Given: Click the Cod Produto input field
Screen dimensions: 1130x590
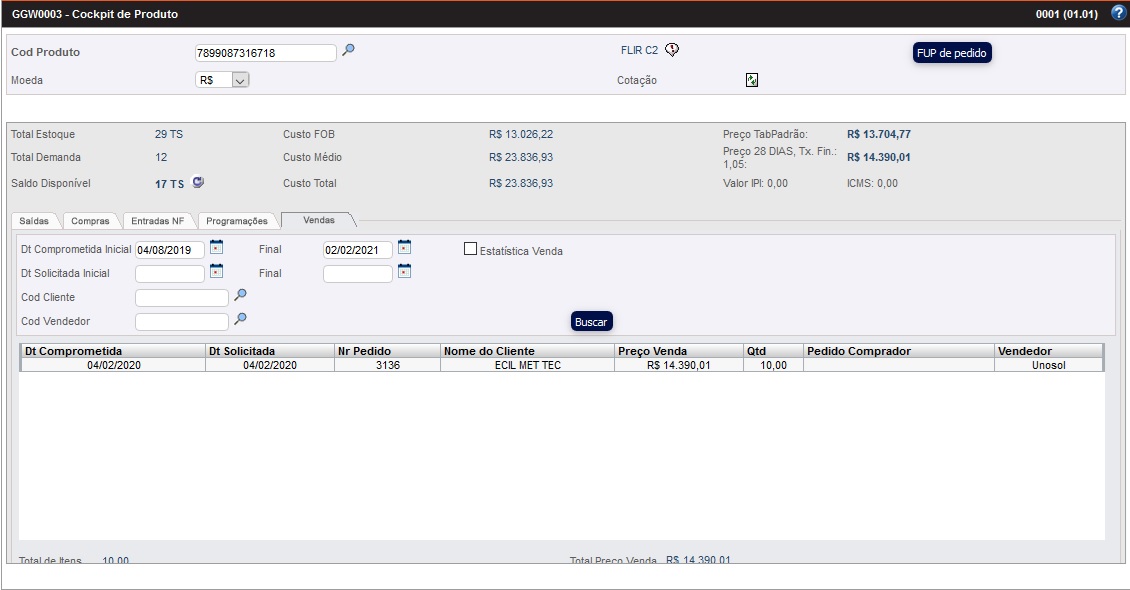Looking at the screenshot, I should coord(265,53).
